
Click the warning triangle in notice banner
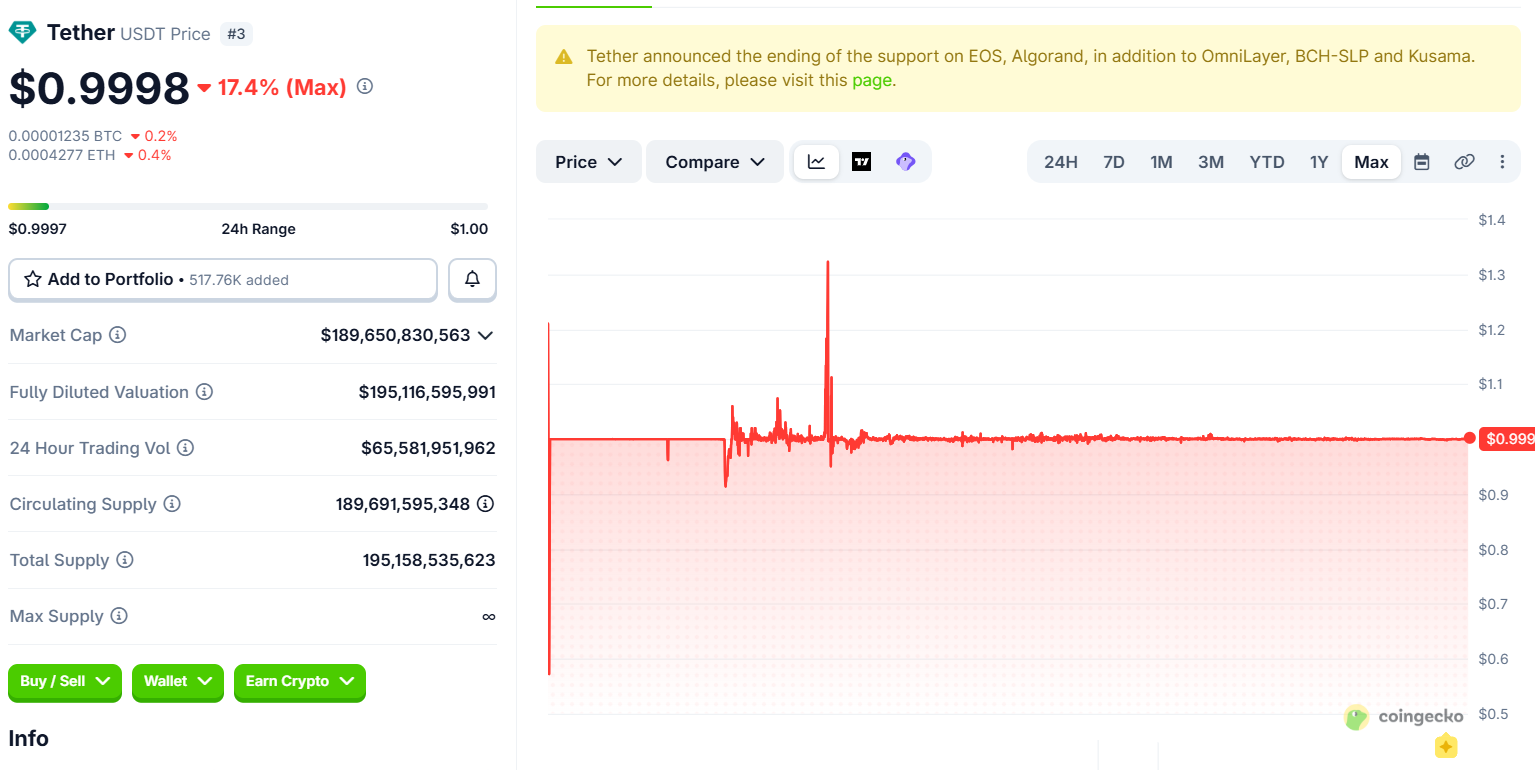[564, 57]
